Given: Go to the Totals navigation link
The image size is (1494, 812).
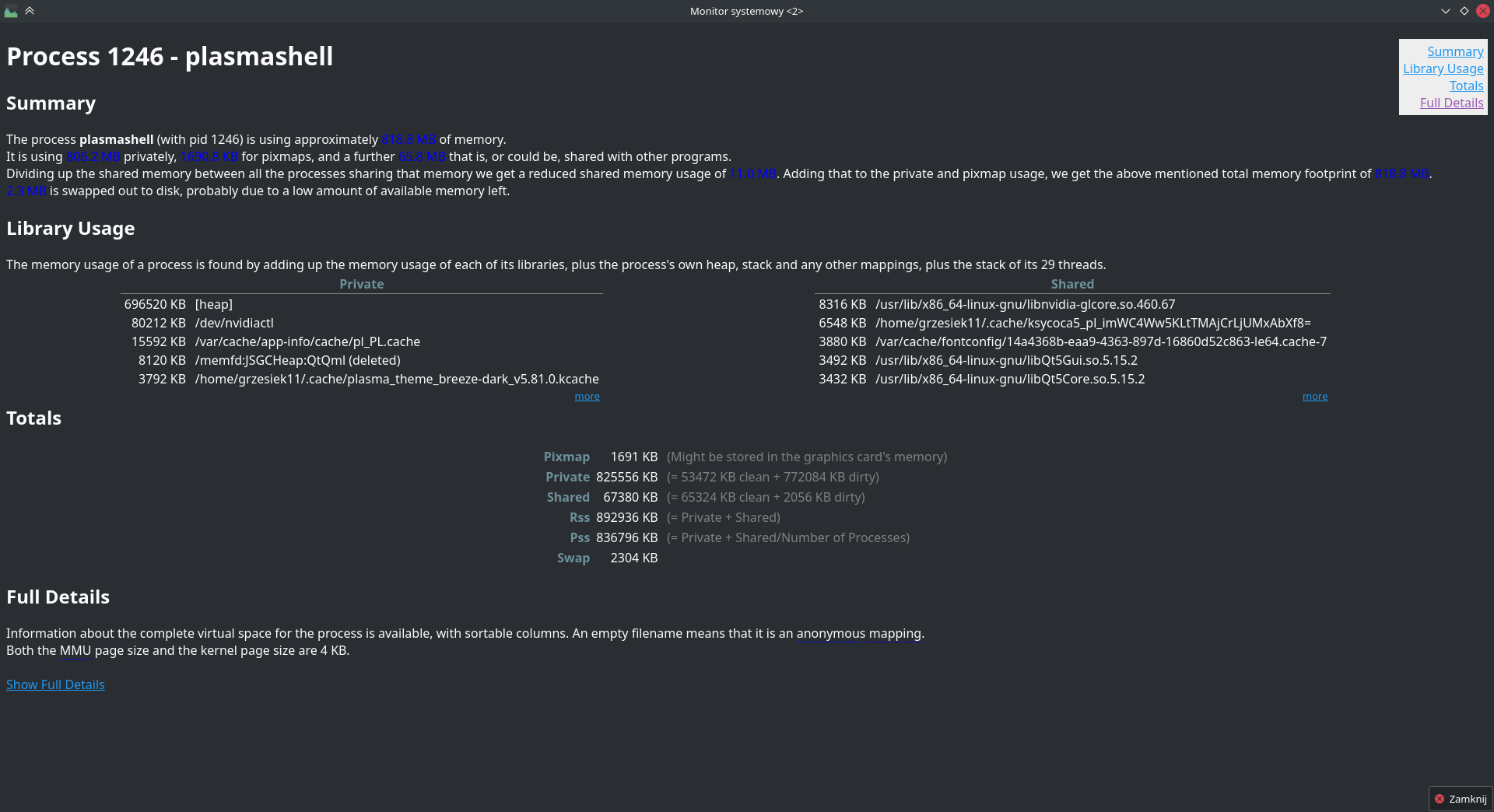Looking at the screenshot, I should click(1466, 86).
